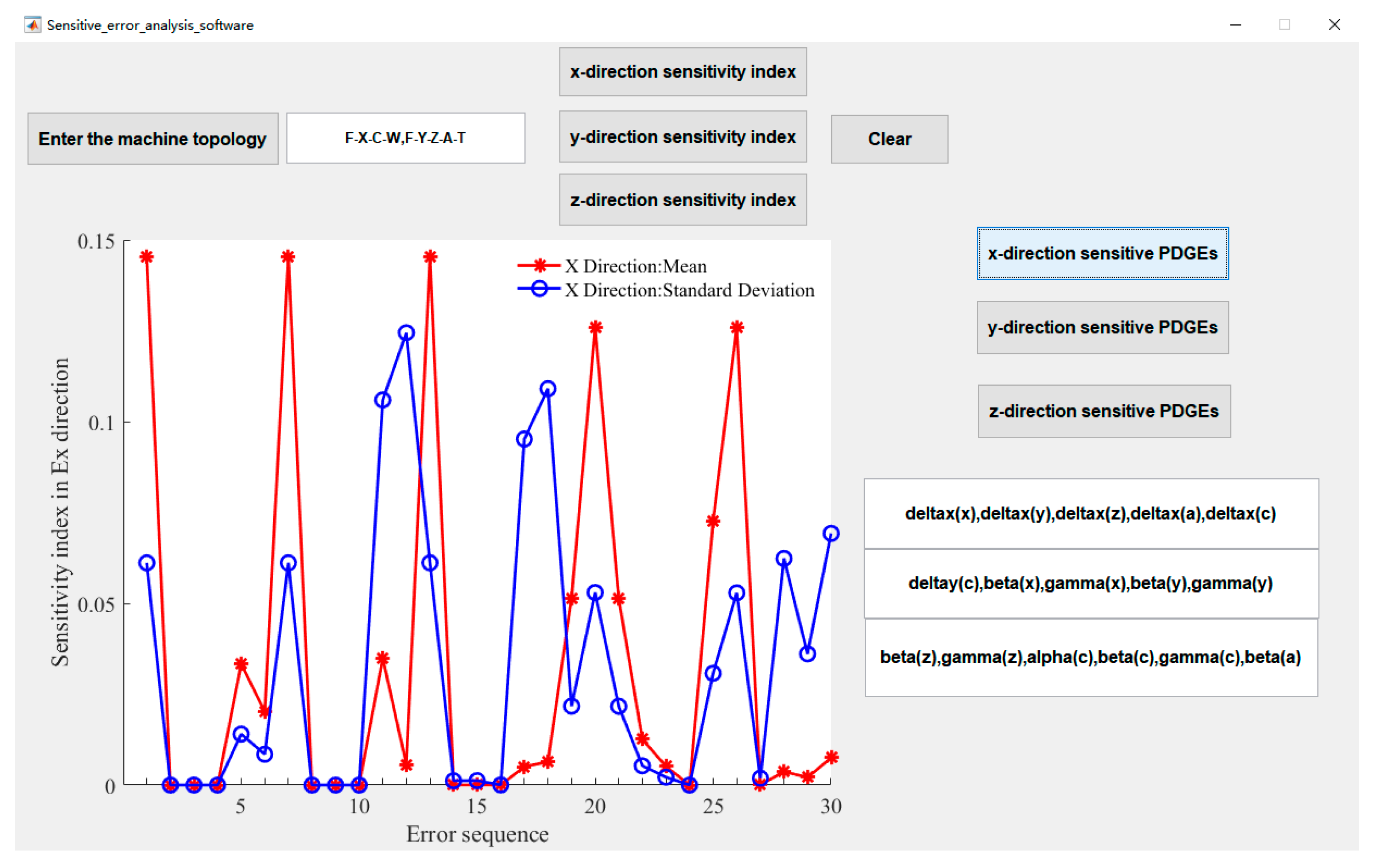Click x-direction sensitive PDGEs button
Screen dimensions: 1375x868
(x=1102, y=254)
